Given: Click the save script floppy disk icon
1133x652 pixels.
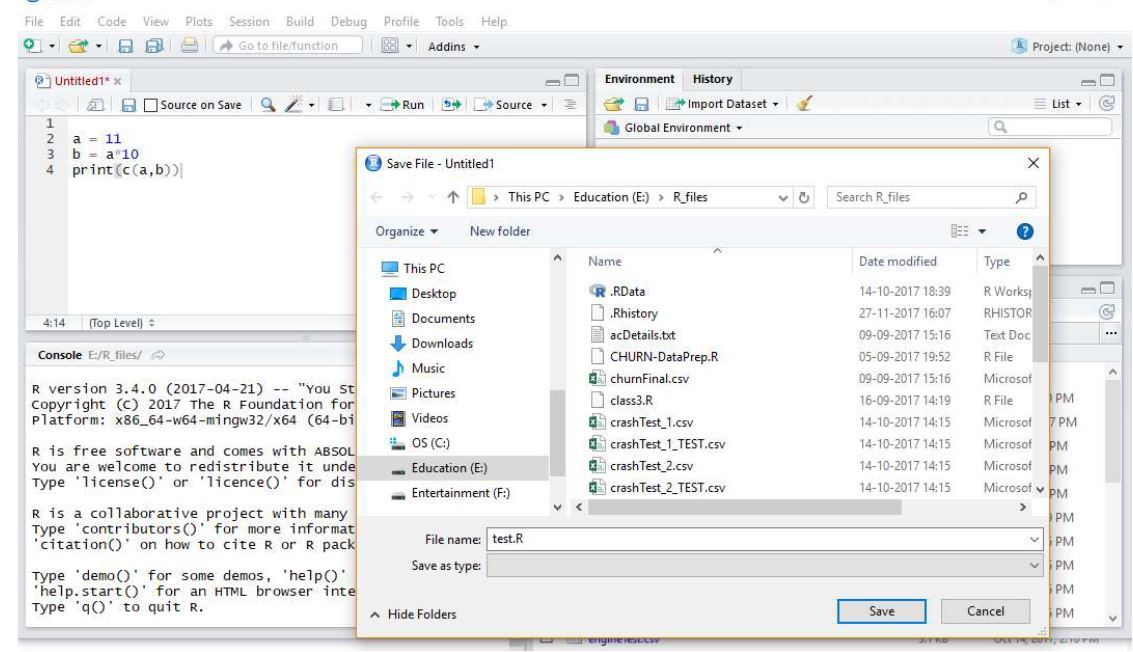Looking at the screenshot, I should point(129,105).
